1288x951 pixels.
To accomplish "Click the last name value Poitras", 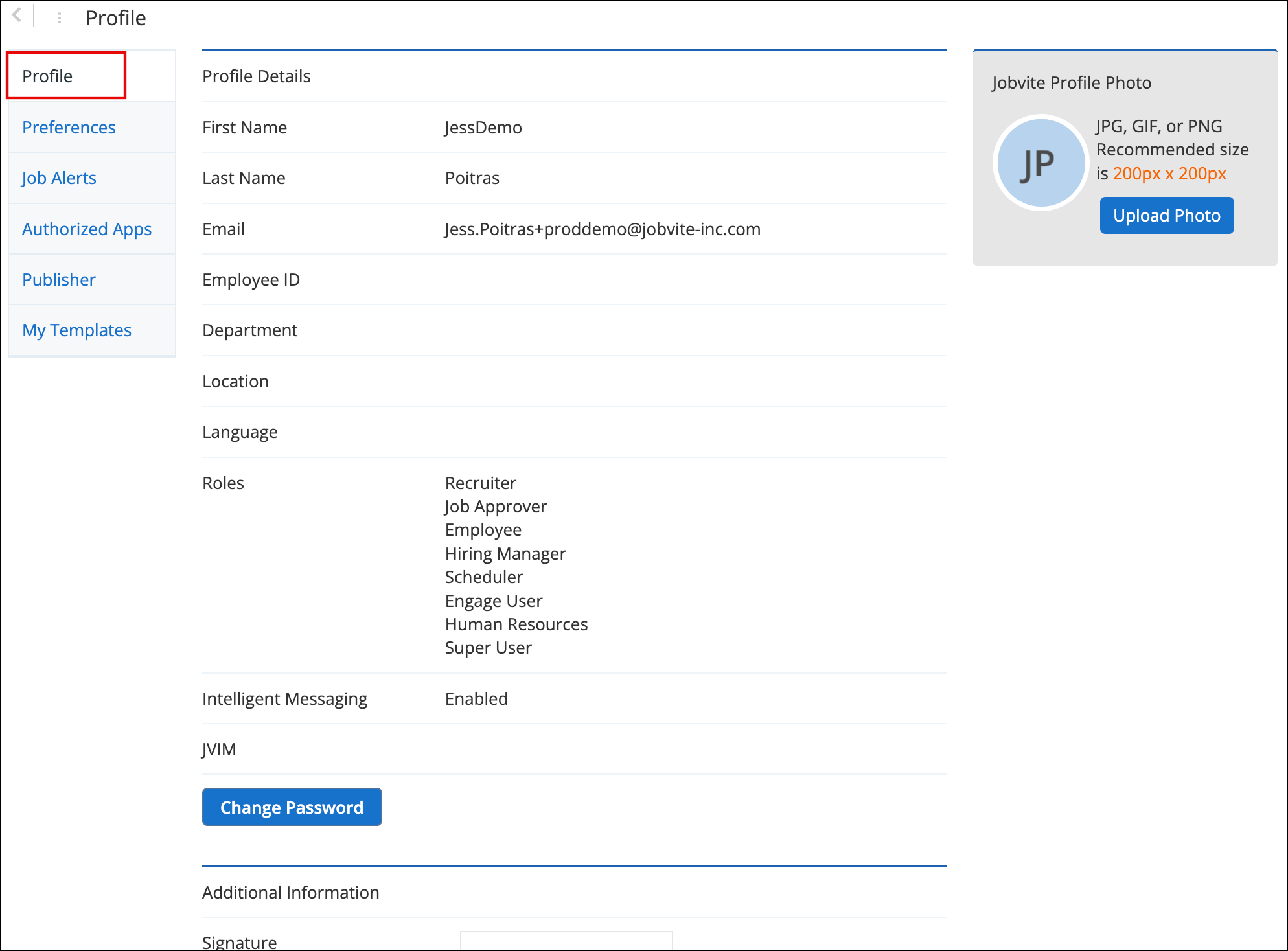I will tap(472, 178).
